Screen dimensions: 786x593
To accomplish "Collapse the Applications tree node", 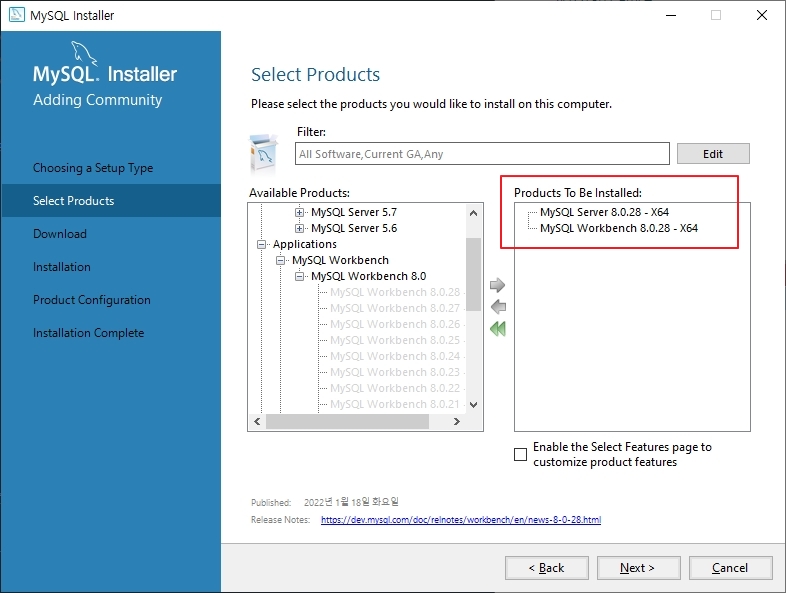I will (261, 244).
